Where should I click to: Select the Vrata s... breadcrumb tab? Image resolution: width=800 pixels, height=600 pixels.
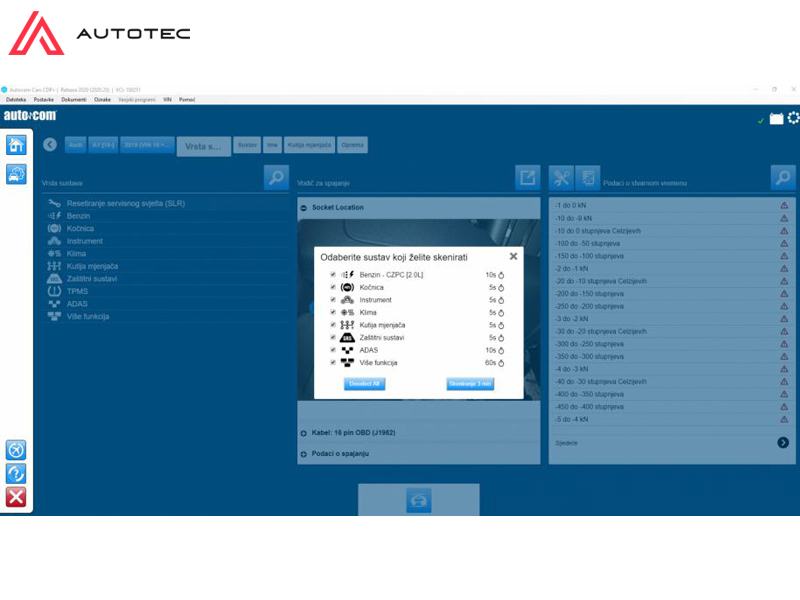click(x=204, y=146)
